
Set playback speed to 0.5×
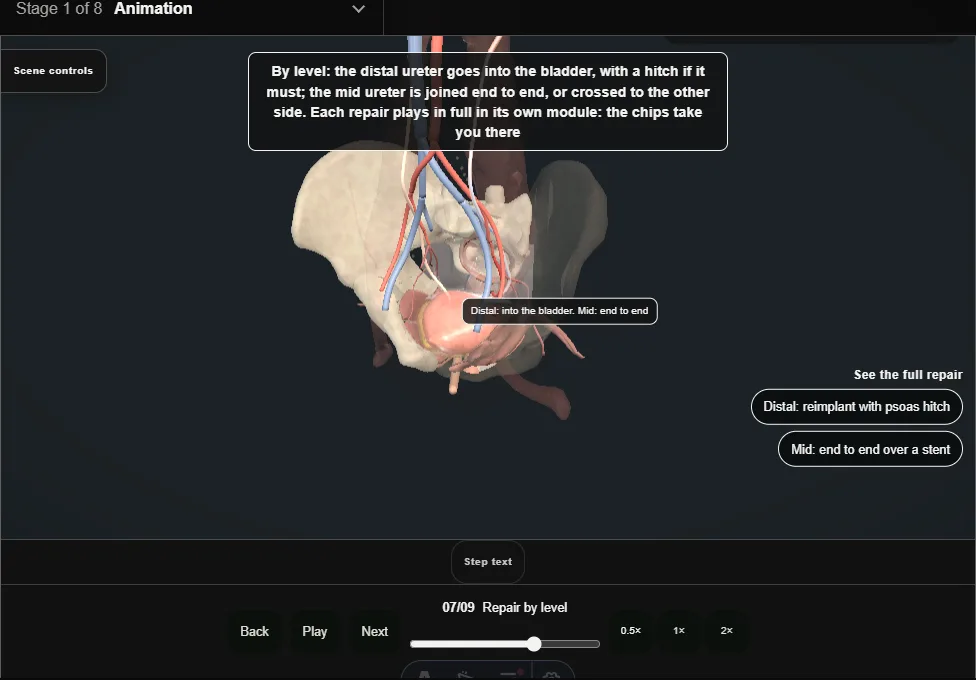click(631, 631)
